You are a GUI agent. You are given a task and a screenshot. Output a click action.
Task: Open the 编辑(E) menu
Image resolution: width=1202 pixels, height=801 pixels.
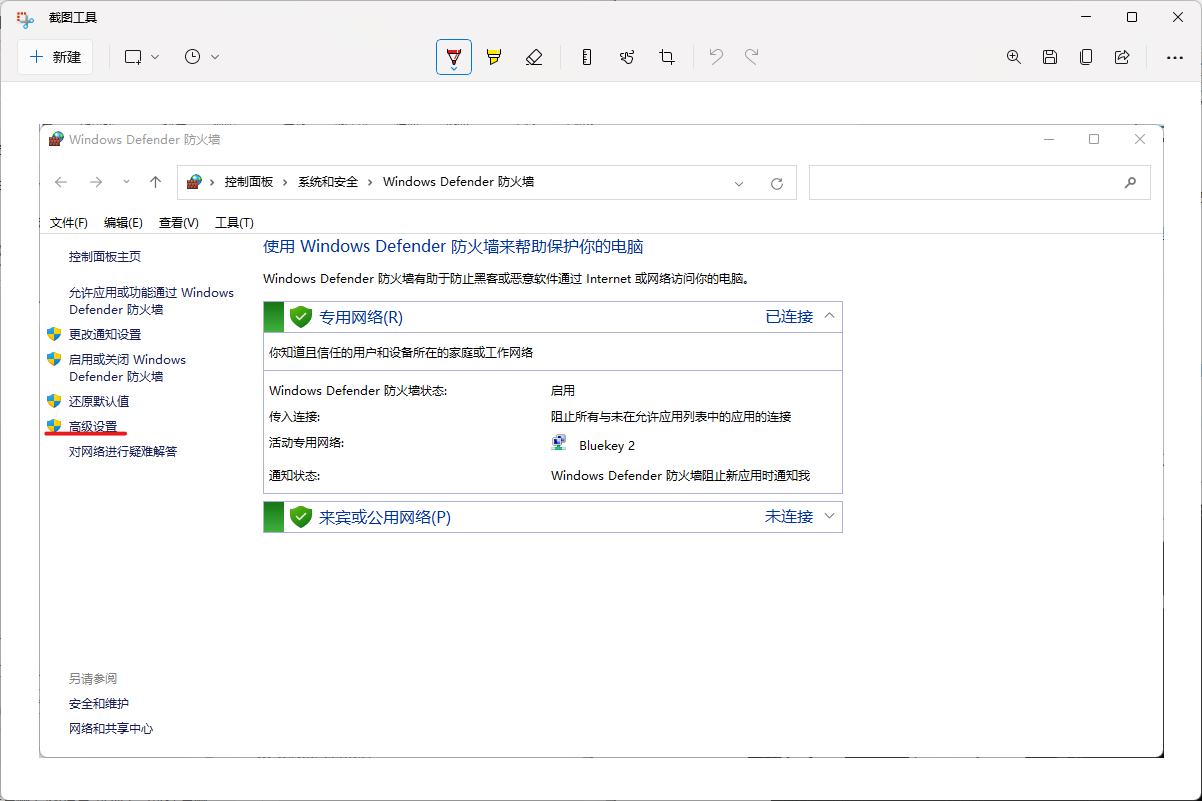coord(123,222)
